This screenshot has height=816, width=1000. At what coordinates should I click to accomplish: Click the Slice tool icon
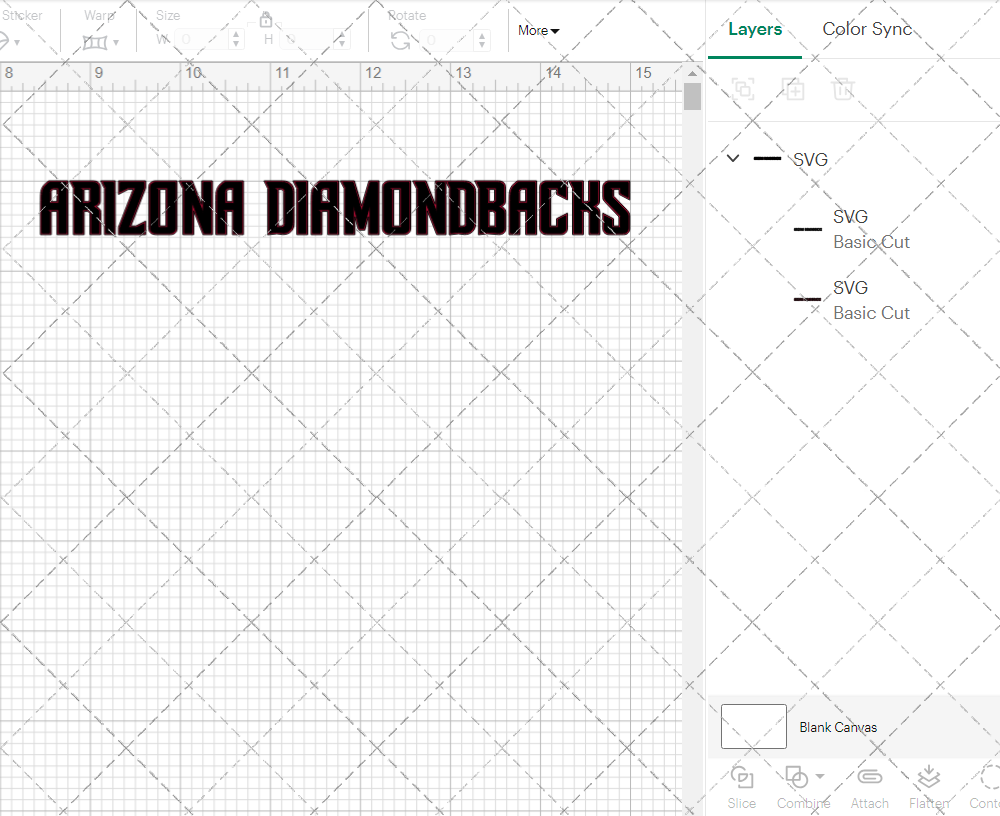(742, 778)
